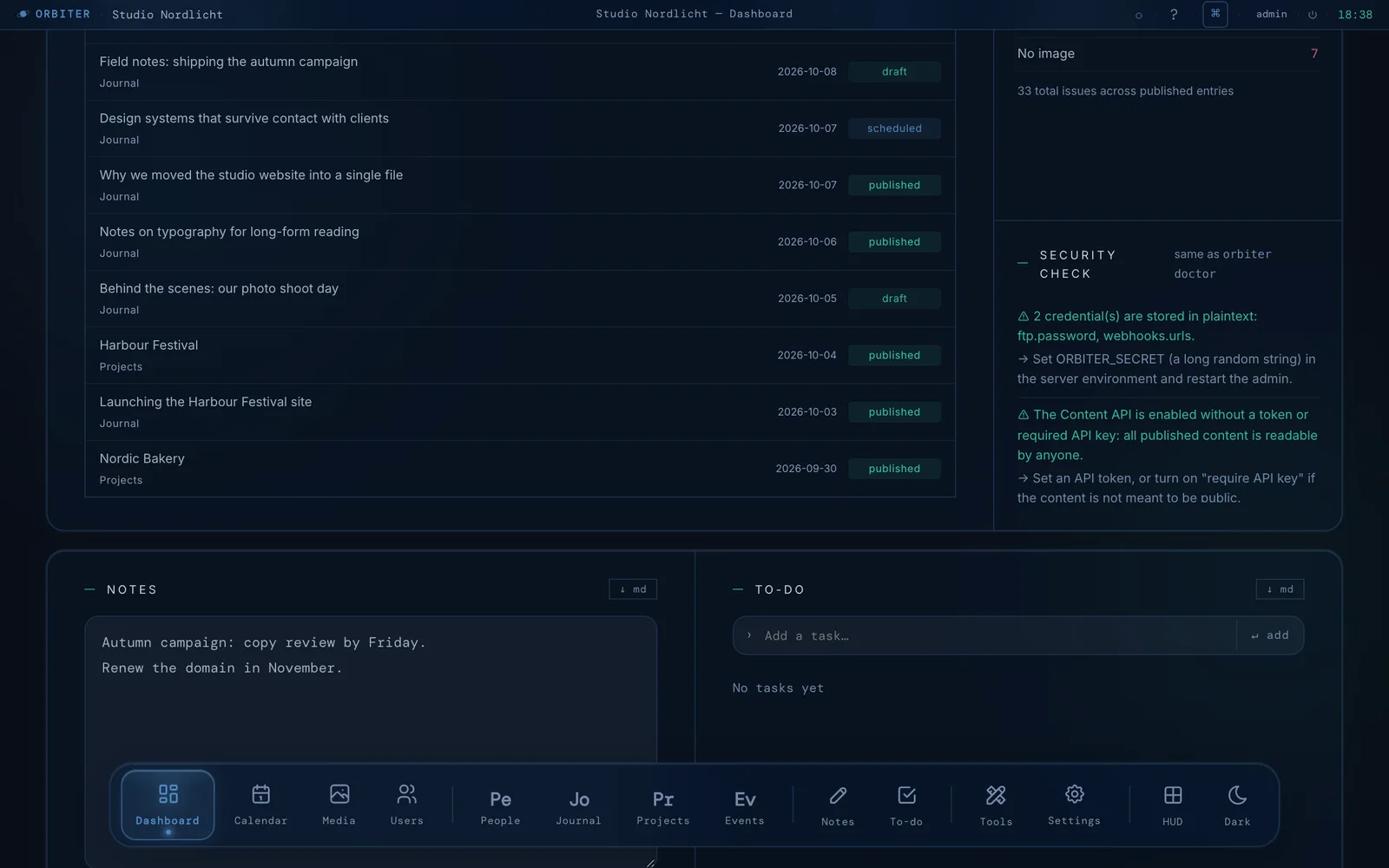Screen dimensions: 1389x868
Task: Export To-do as md
Action: (x=1280, y=589)
